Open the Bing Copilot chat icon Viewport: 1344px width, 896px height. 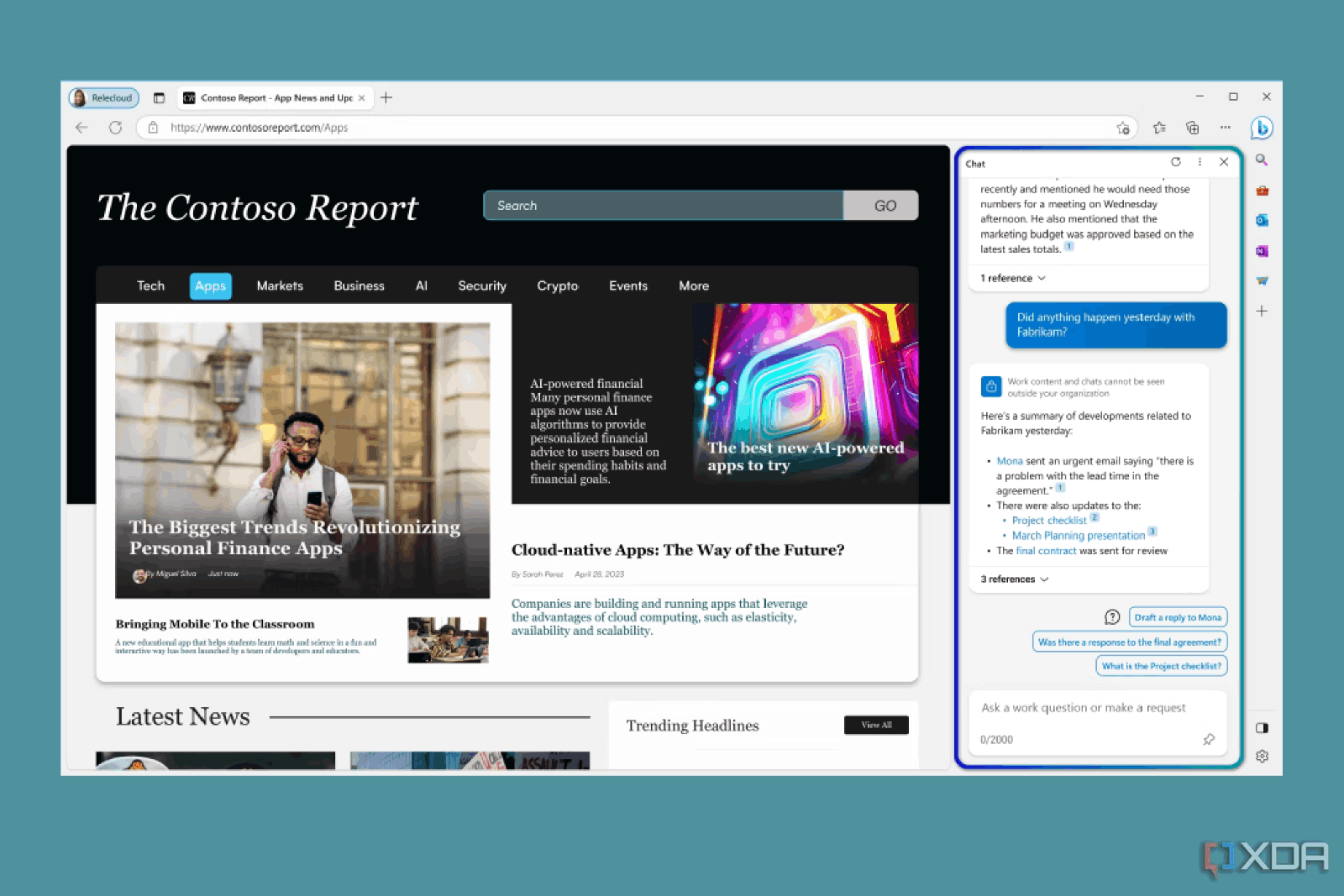tap(1261, 128)
